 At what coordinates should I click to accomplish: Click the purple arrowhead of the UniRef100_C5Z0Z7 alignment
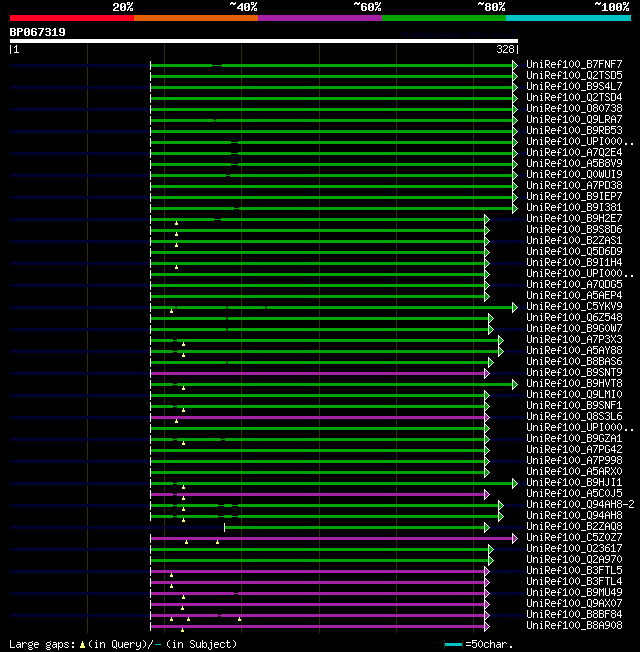[x=515, y=538]
